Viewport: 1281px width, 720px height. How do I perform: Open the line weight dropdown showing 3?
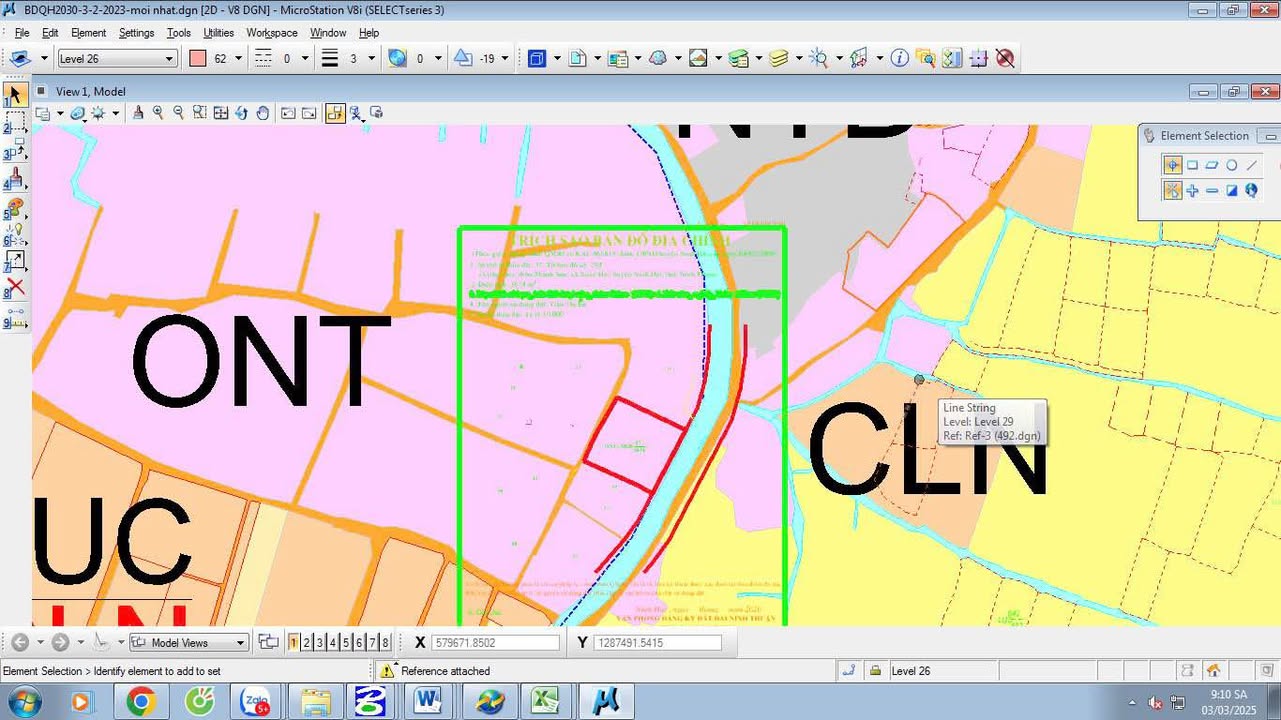point(371,59)
